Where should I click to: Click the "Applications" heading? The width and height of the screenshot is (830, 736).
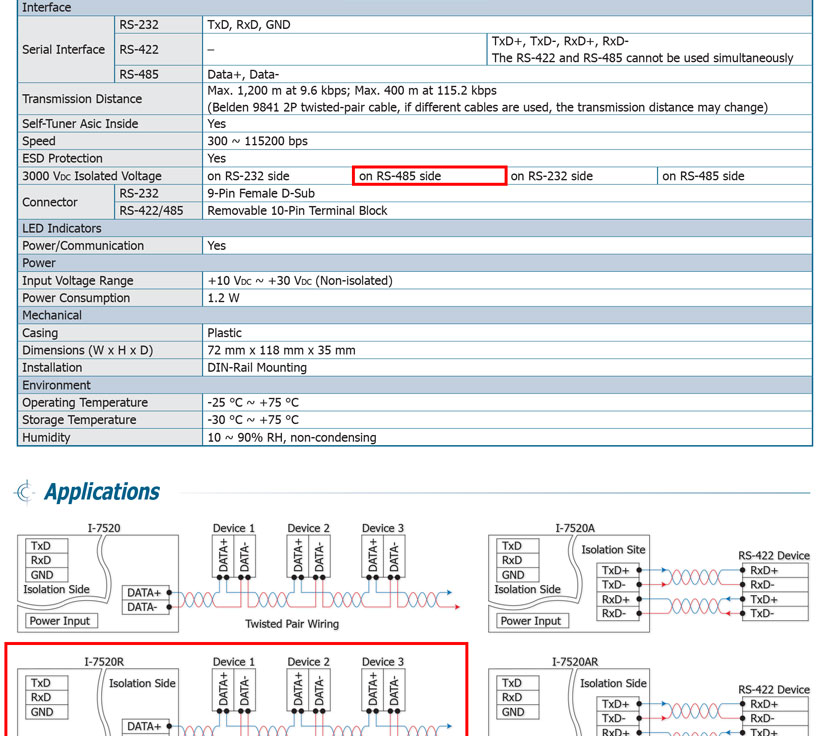[x=102, y=492]
